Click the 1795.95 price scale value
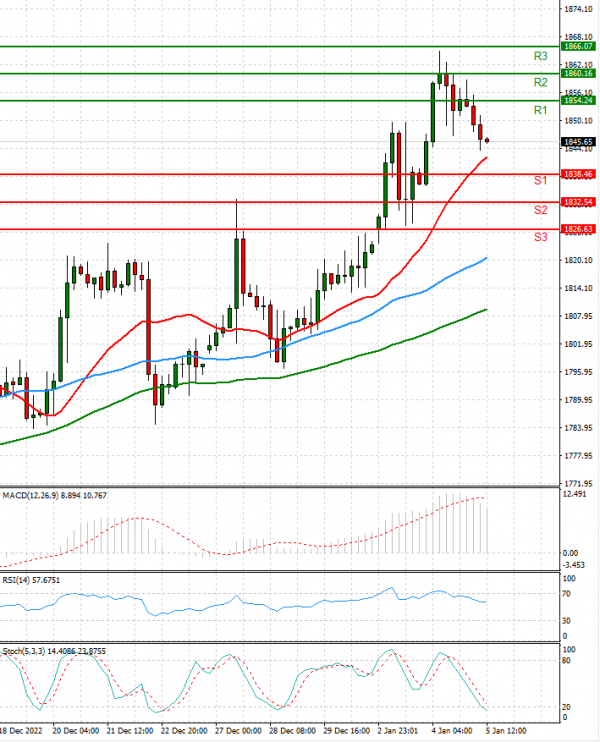600x742 pixels. [578, 372]
